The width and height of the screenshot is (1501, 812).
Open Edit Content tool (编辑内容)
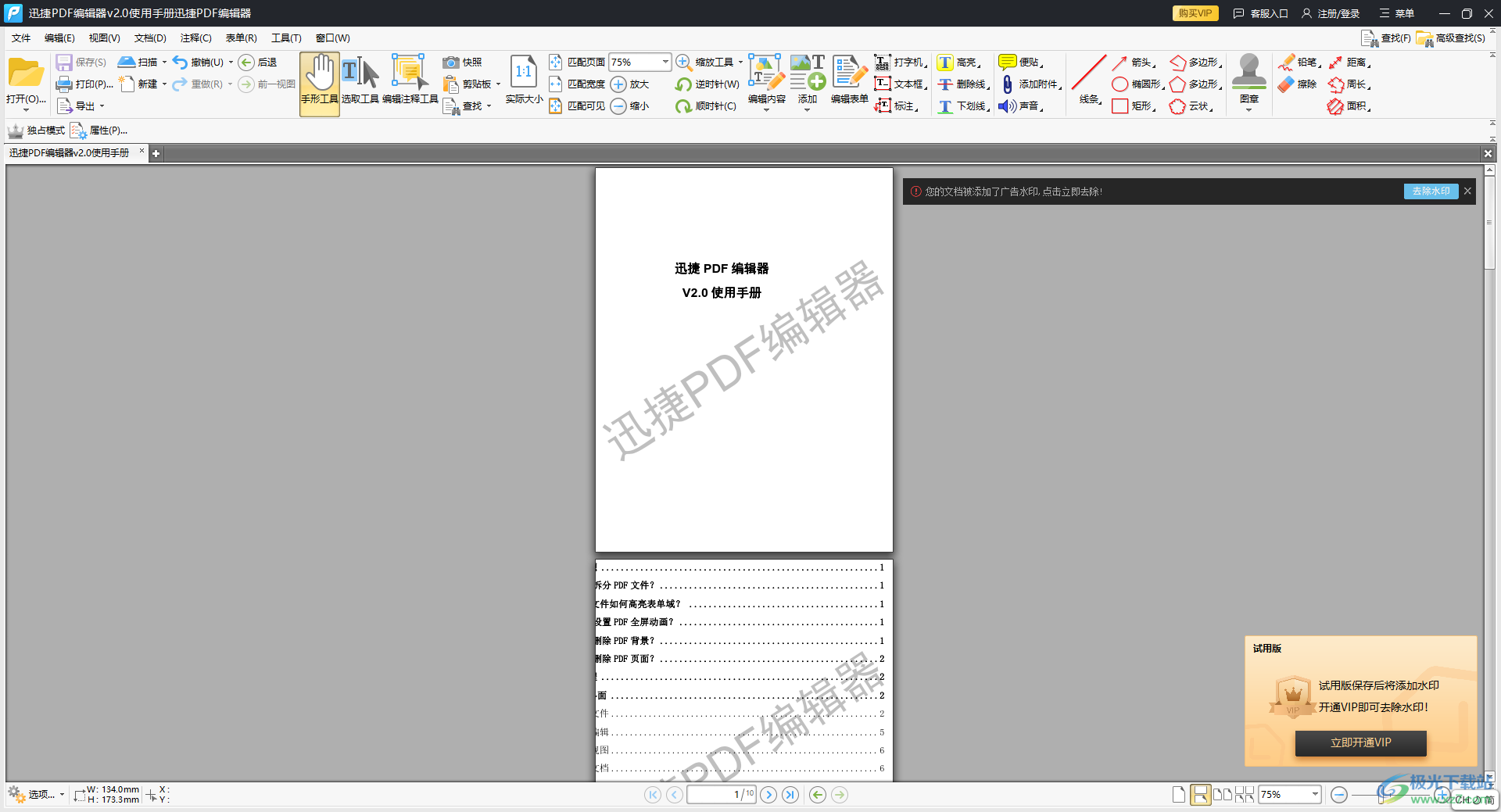tap(766, 80)
